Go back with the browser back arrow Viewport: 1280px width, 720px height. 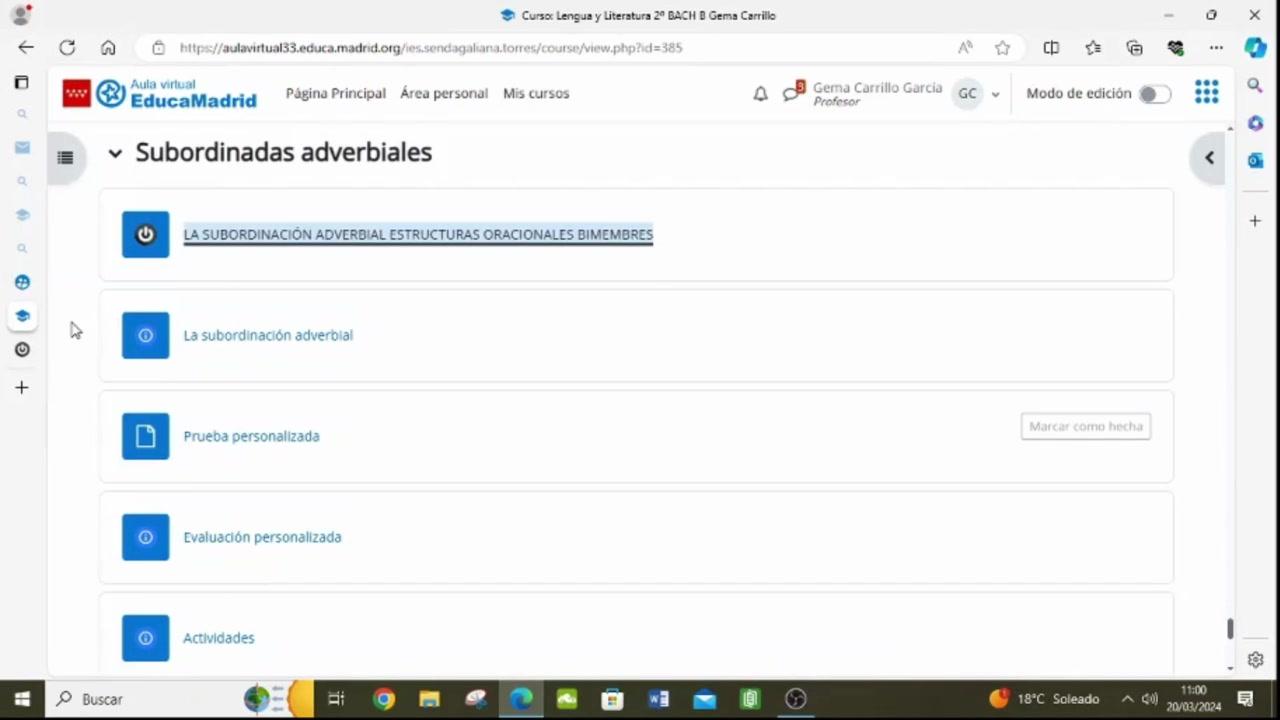pyautogui.click(x=26, y=47)
